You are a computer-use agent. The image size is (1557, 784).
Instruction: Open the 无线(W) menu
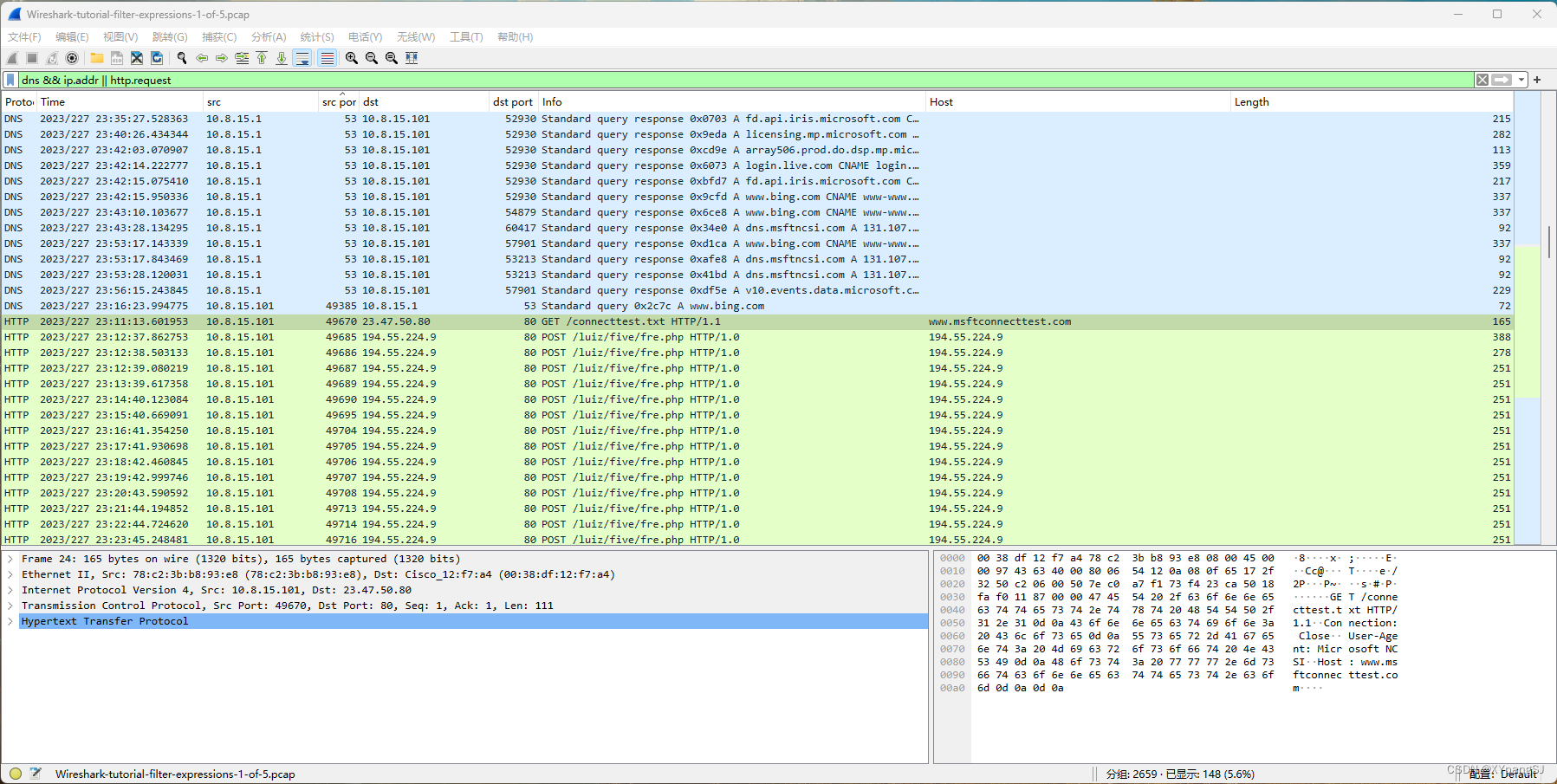(416, 37)
